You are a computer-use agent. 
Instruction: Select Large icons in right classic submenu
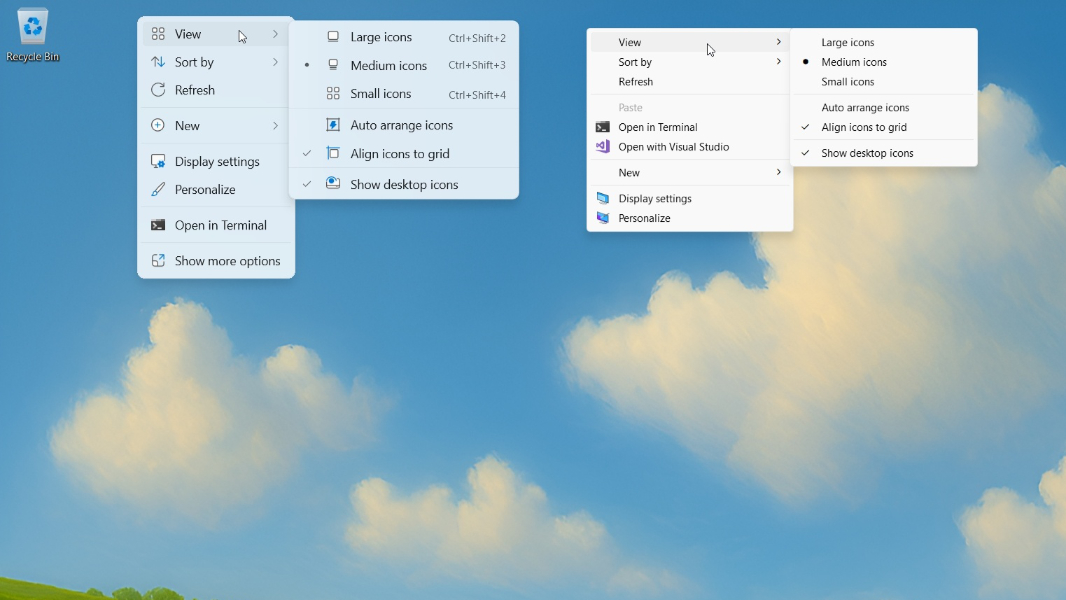[x=884, y=42]
